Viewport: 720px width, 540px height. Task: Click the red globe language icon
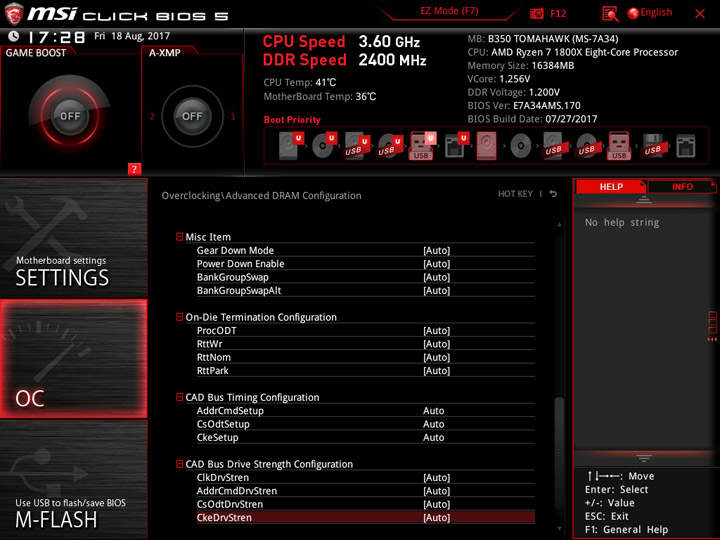point(633,14)
